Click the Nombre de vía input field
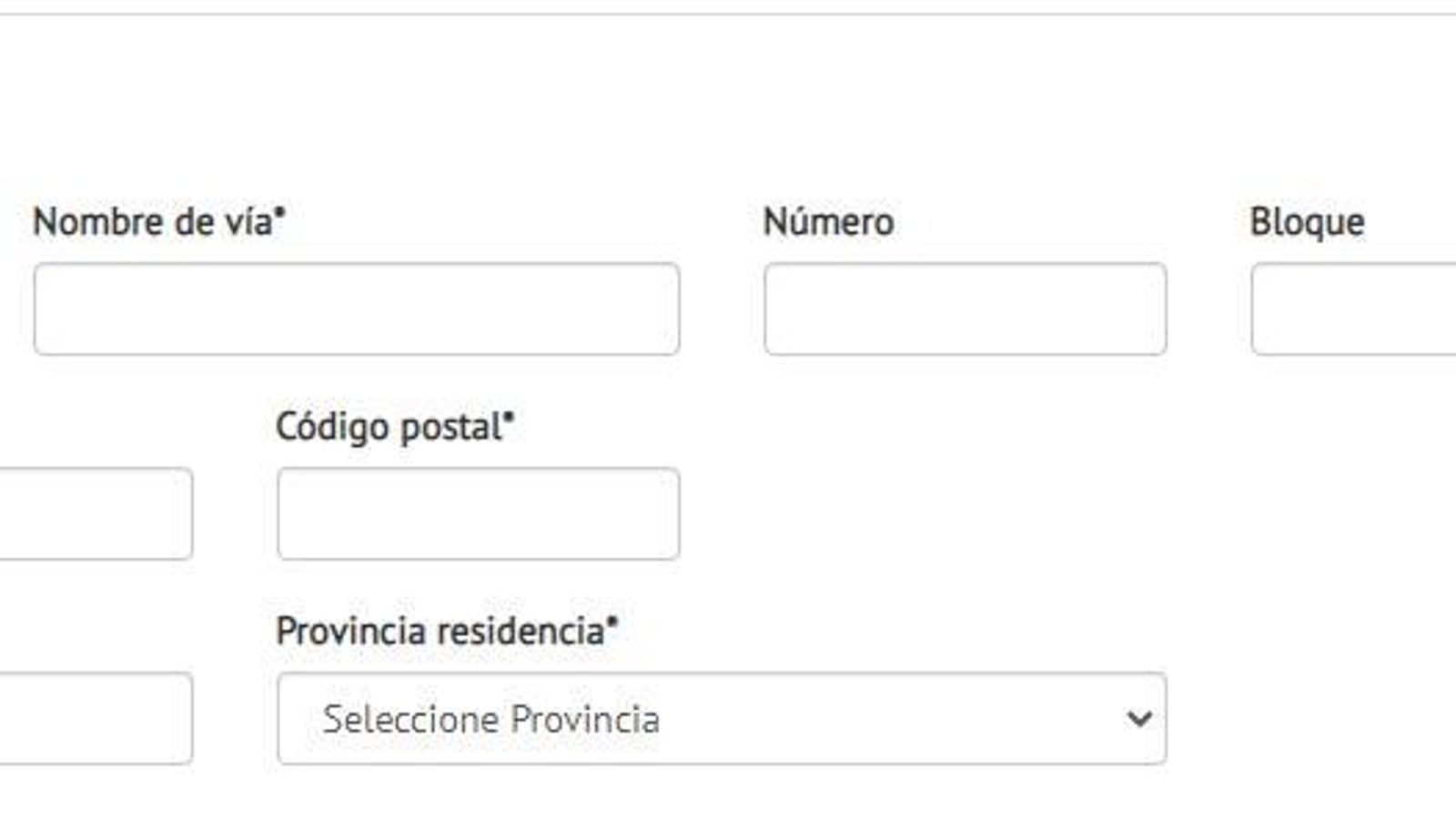Image resolution: width=1456 pixels, height=819 pixels. (355, 309)
